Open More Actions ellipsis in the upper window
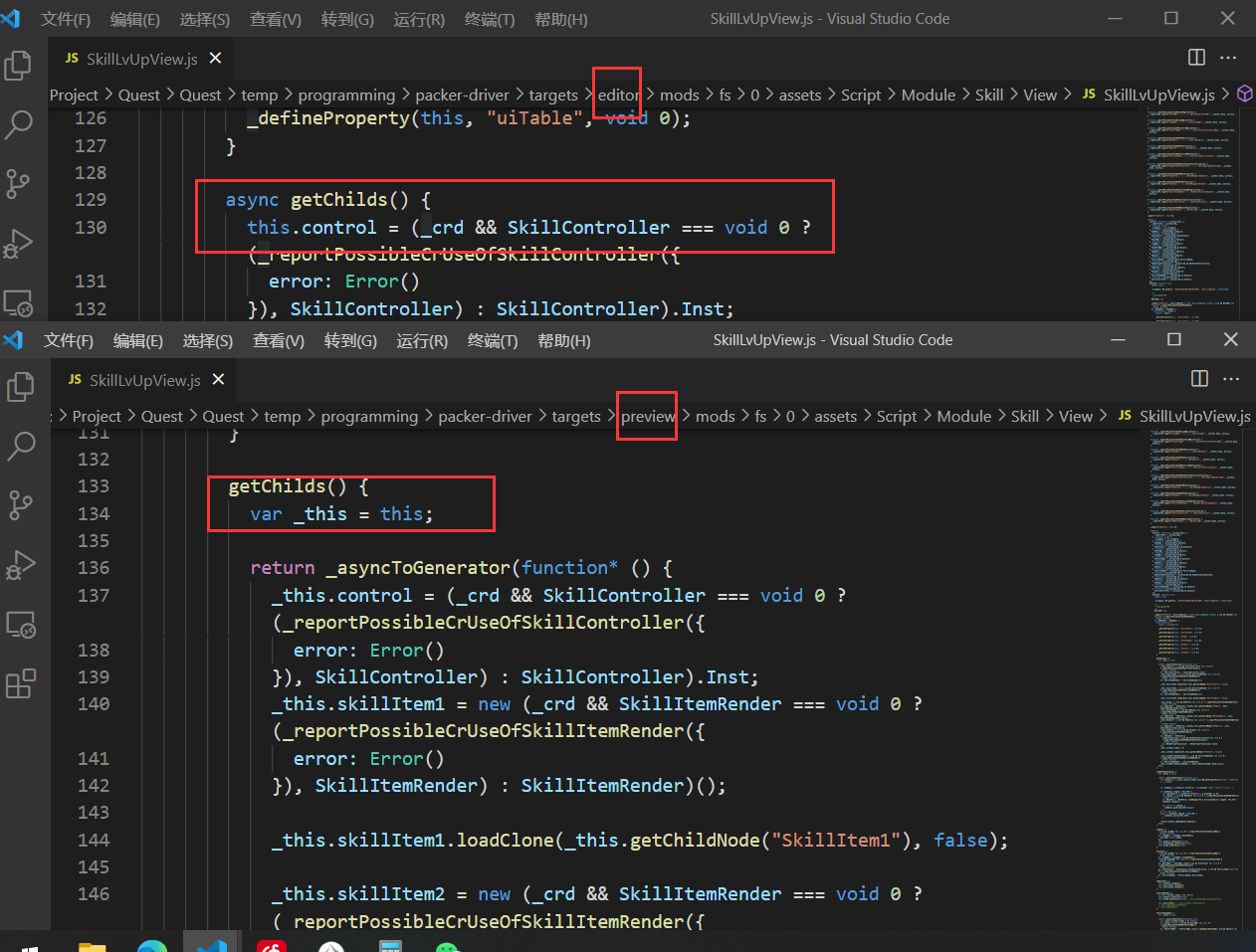Screen dimensions: 1256x952 pos(1229,58)
